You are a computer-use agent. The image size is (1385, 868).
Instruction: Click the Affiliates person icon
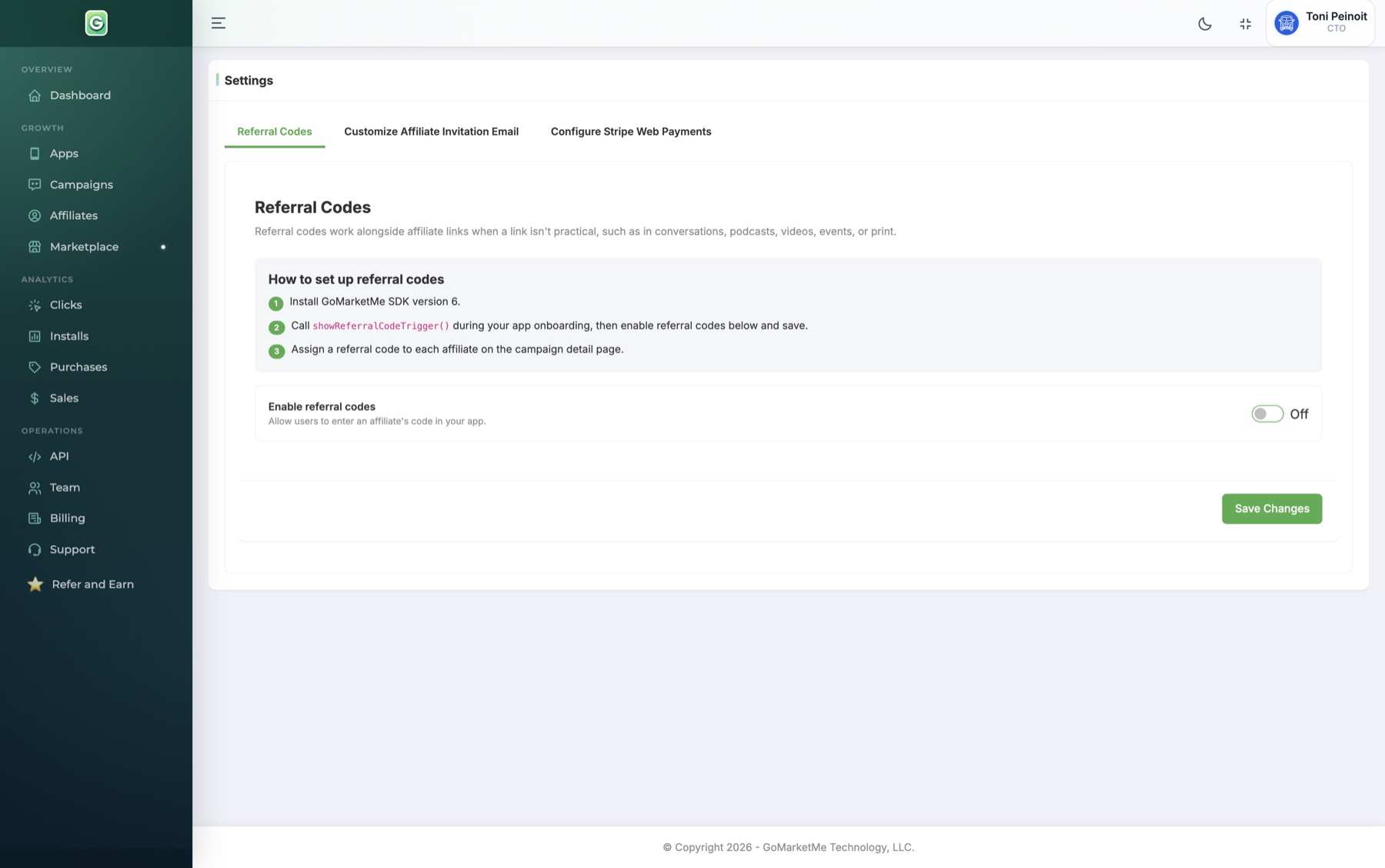[35, 215]
